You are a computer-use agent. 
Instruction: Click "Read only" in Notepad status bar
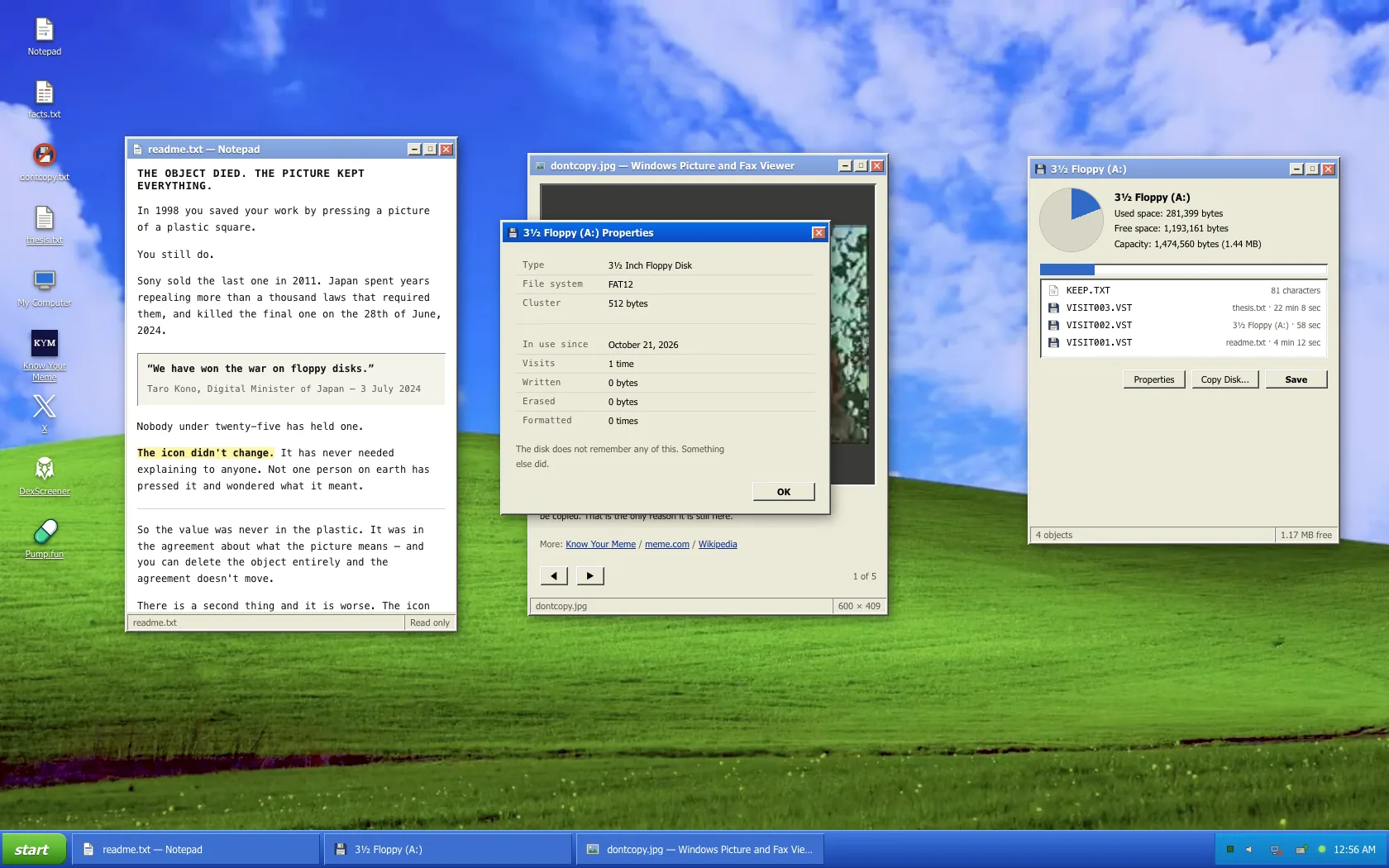pyautogui.click(x=430, y=622)
